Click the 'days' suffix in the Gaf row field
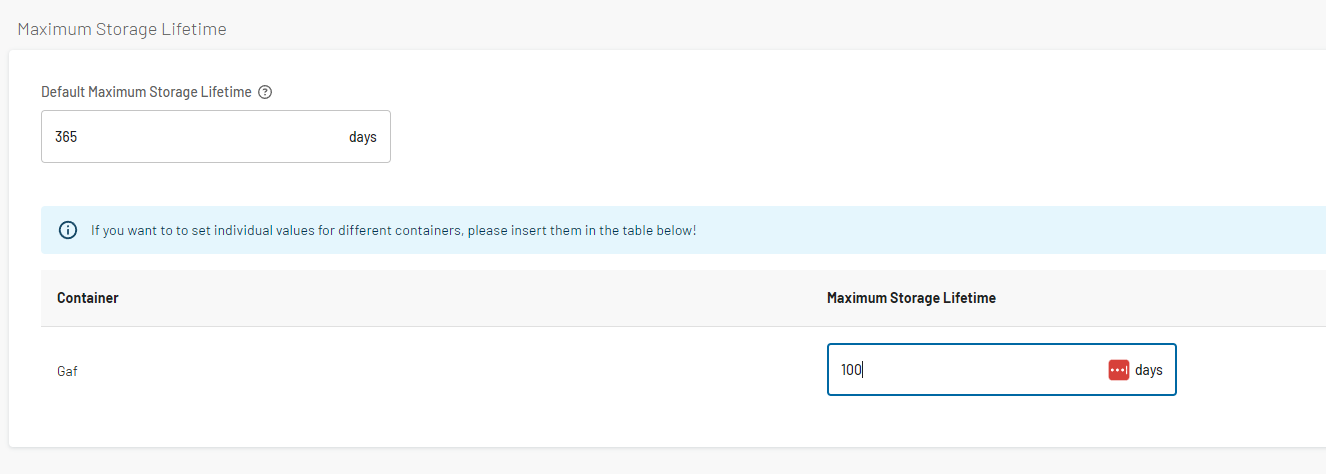1326x474 pixels. (x=1149, y=370)
